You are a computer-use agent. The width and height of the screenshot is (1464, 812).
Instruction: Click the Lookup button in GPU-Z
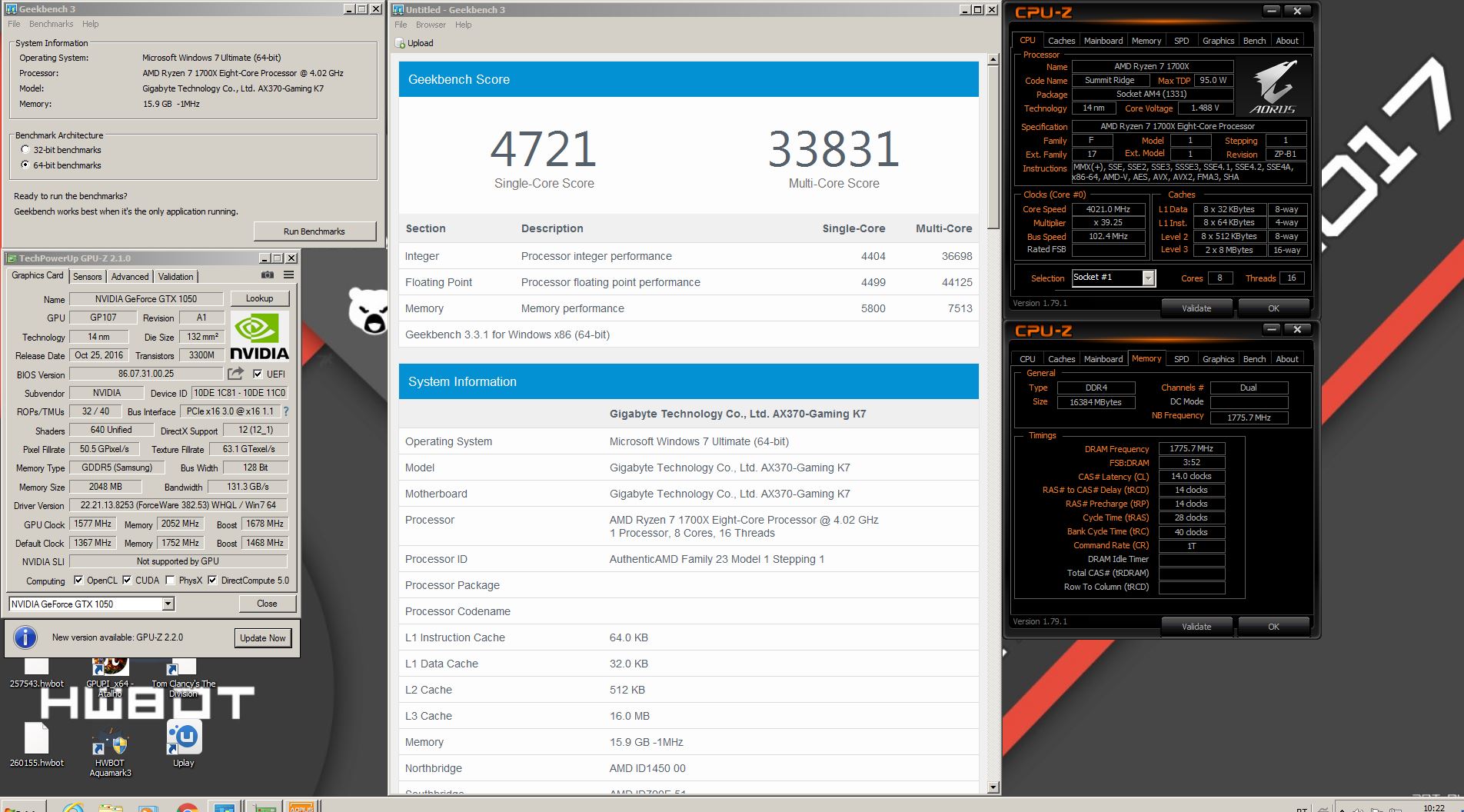pos(259,298)
